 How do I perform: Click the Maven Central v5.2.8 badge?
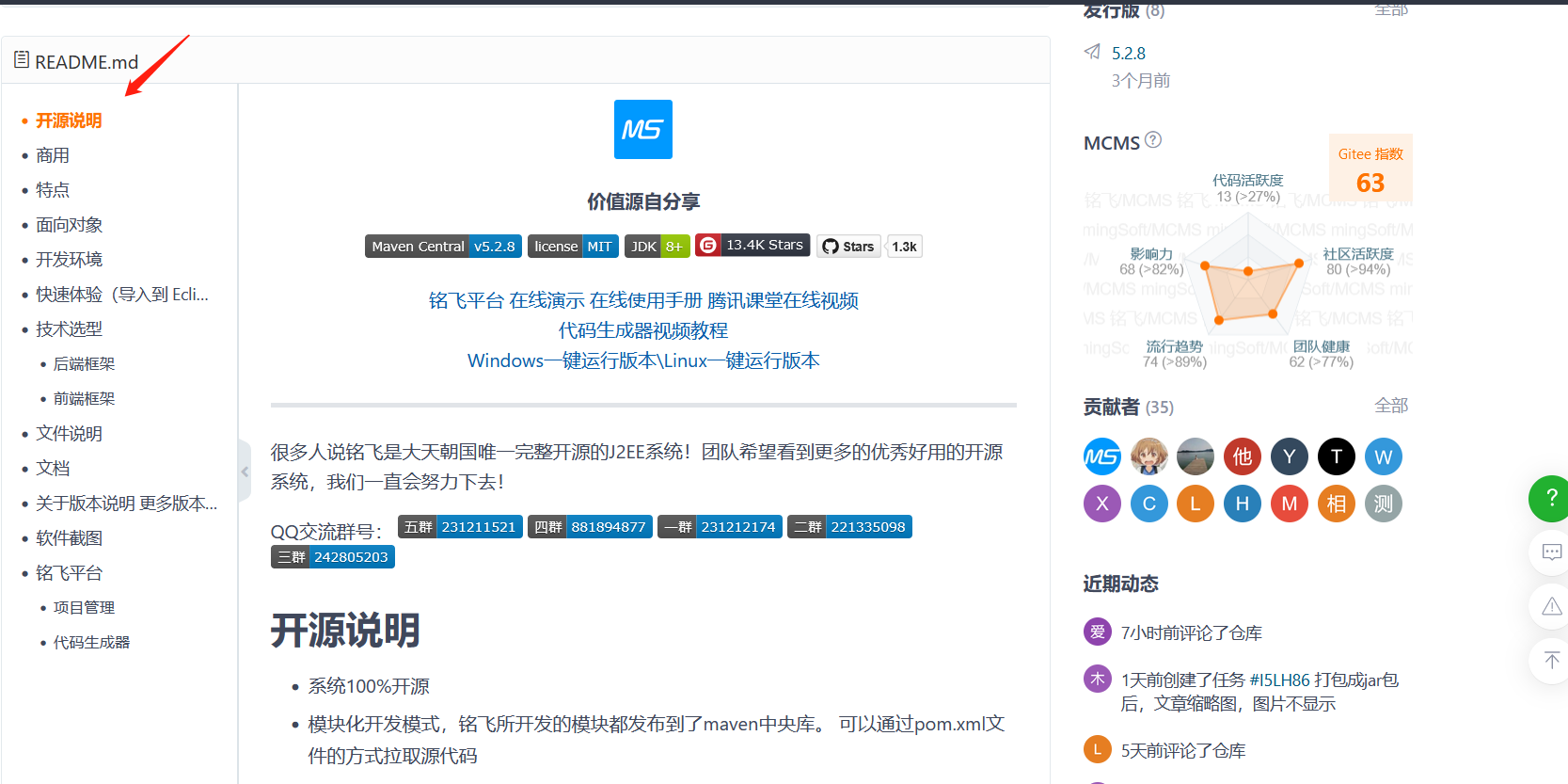tap(444, 247)
